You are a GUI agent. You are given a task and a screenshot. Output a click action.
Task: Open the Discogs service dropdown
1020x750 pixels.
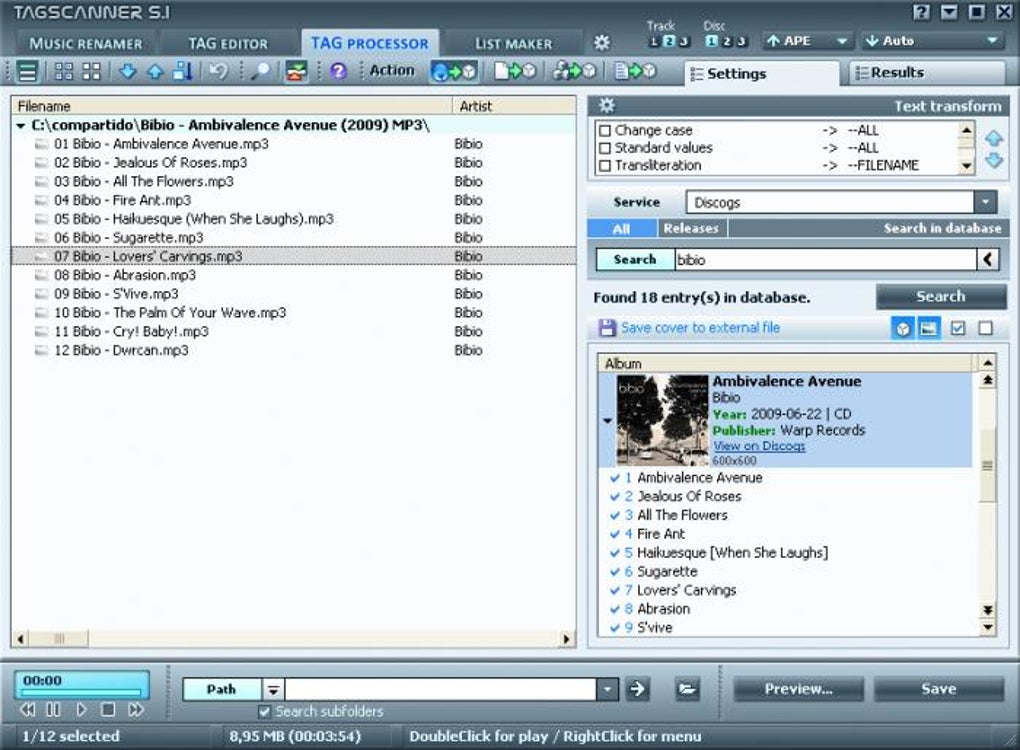tap(985, 202)
